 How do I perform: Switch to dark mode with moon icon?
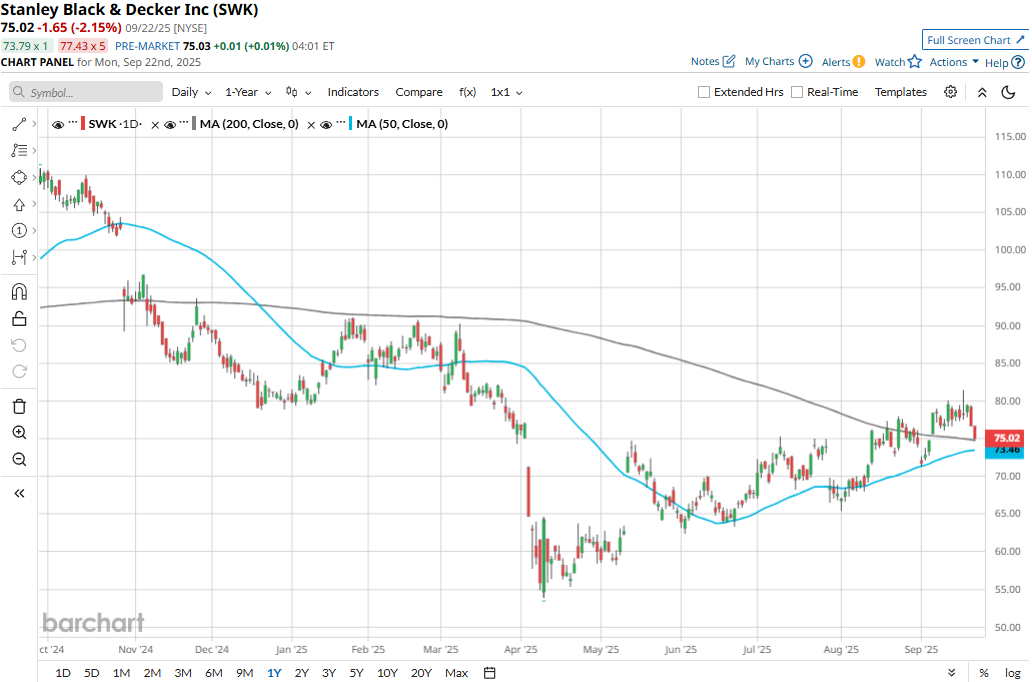(x=1008, y=92)
